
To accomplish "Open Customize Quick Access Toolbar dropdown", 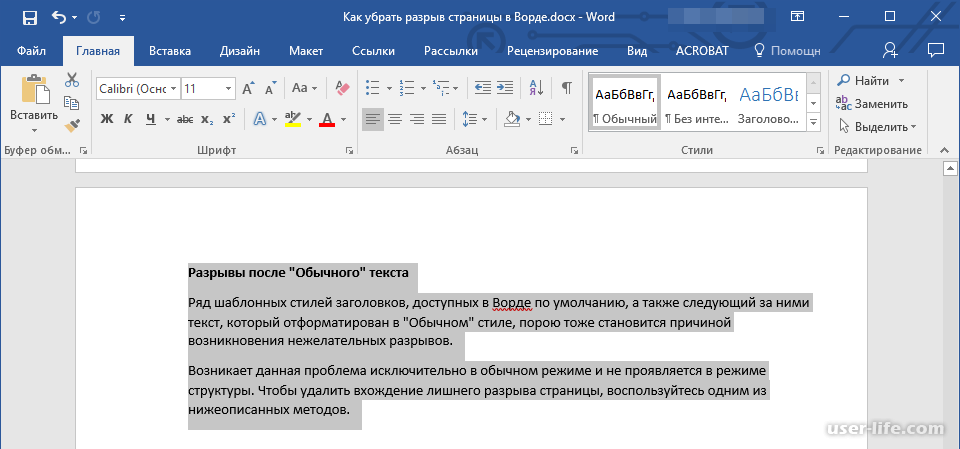I will point(123,18).
